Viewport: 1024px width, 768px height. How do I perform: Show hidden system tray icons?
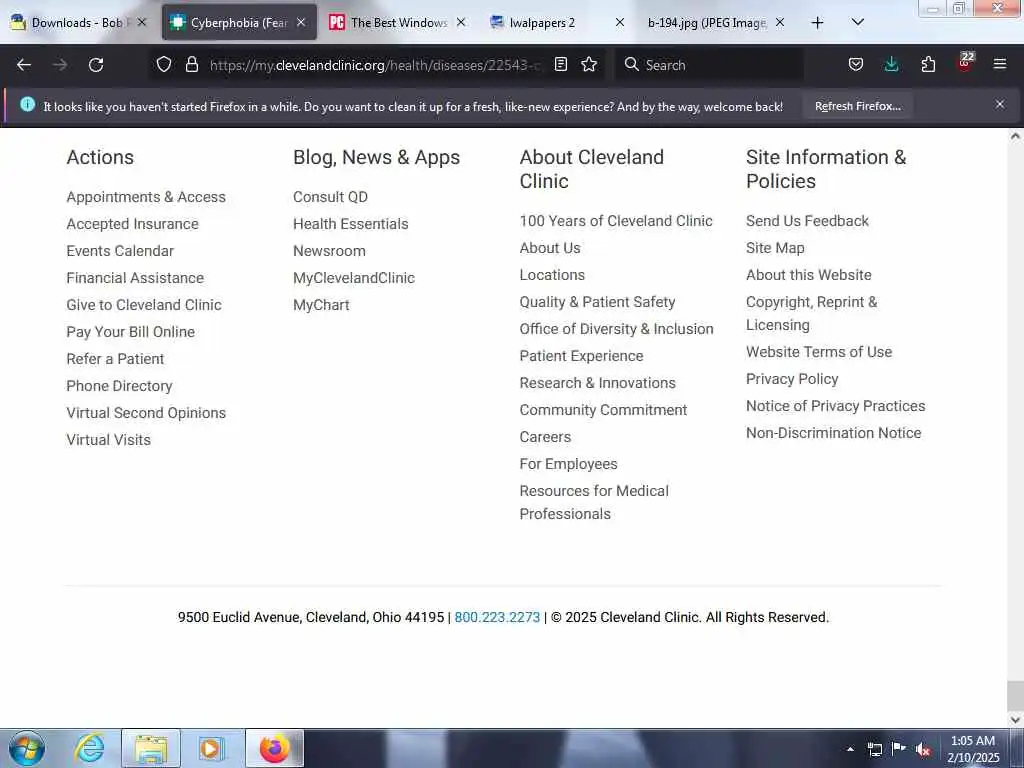click(x=850, y=749)
